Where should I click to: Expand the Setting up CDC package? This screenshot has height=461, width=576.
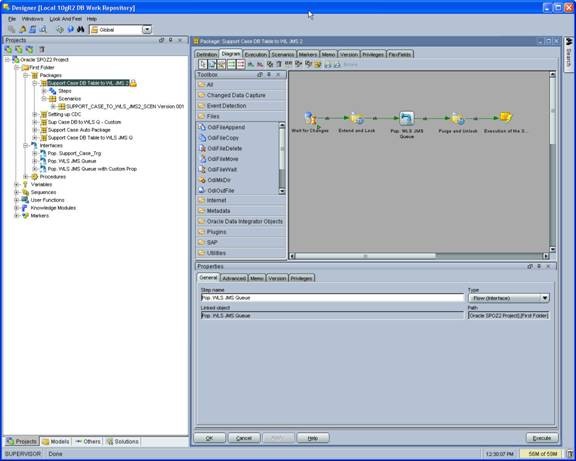tap(35, 114)
